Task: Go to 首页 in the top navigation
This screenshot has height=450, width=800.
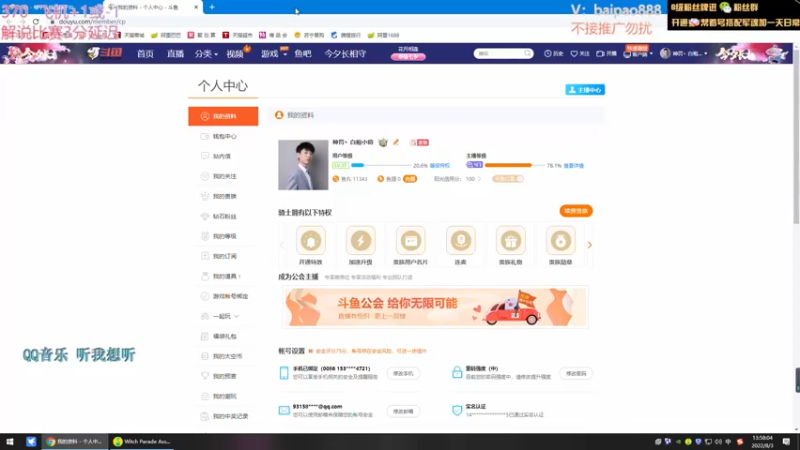Action: [145, 54]
